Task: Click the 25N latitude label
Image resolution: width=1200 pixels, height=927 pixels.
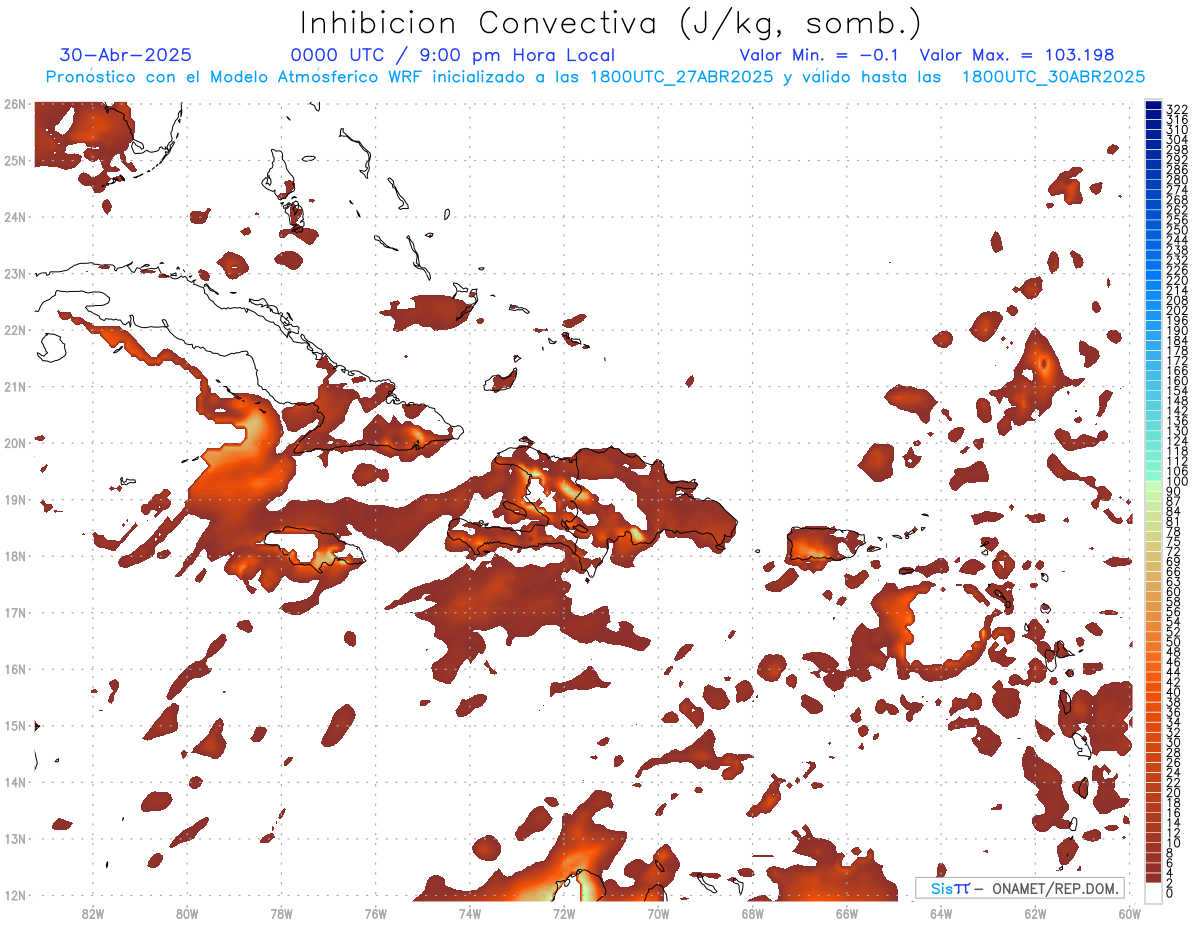Action: click(15, 161)
